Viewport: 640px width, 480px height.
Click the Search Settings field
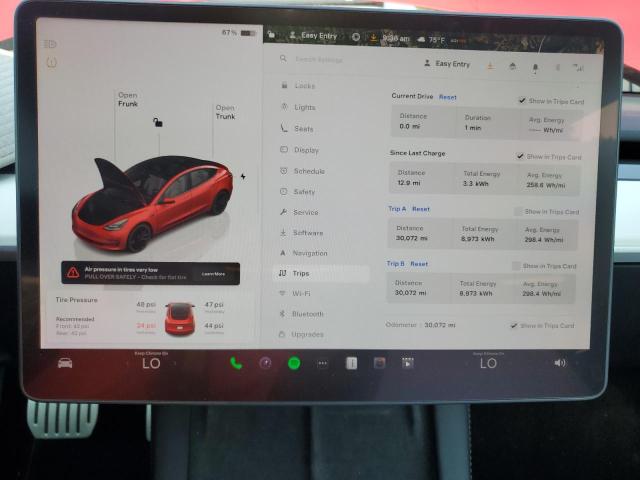(319, 60)
